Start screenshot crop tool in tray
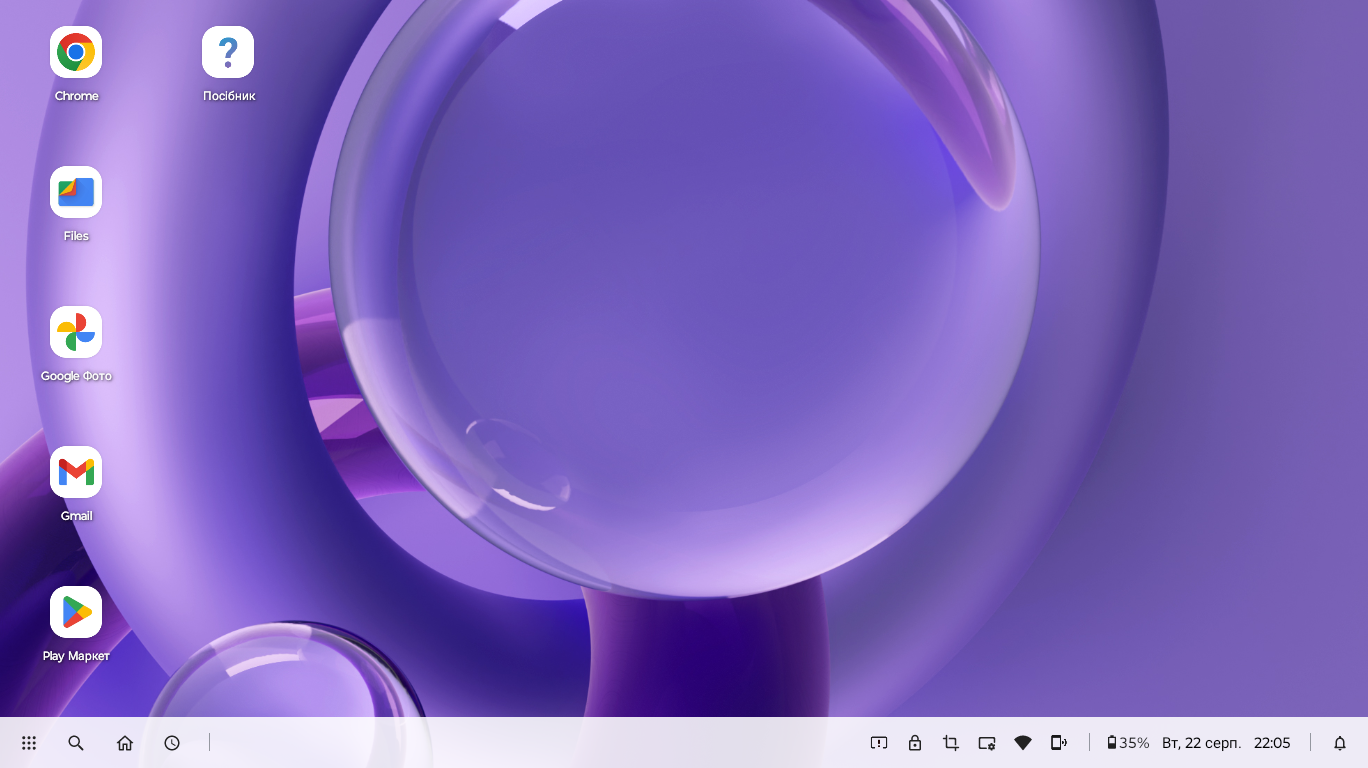1368x768 pixels. (951, 743)
